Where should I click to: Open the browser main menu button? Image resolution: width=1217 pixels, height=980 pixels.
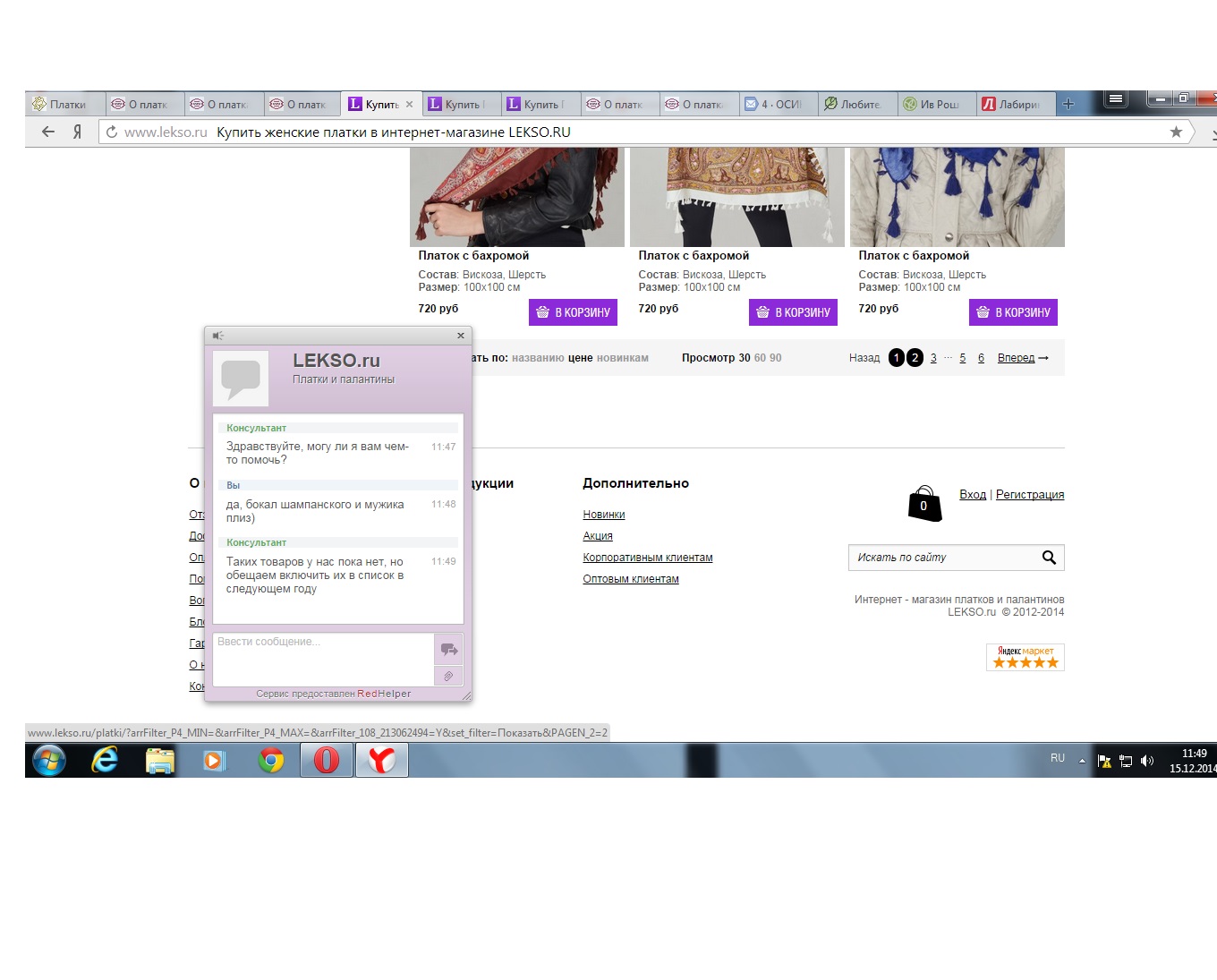click(1115, 99)
